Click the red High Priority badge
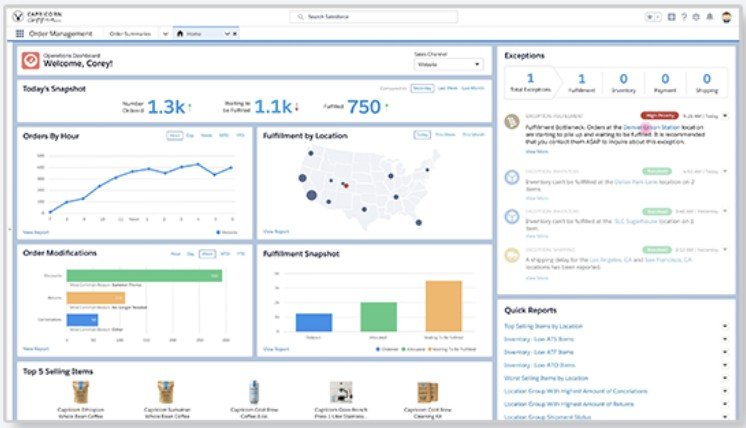The height and width of the screenshot is (428, 746). tap(659, 116)
